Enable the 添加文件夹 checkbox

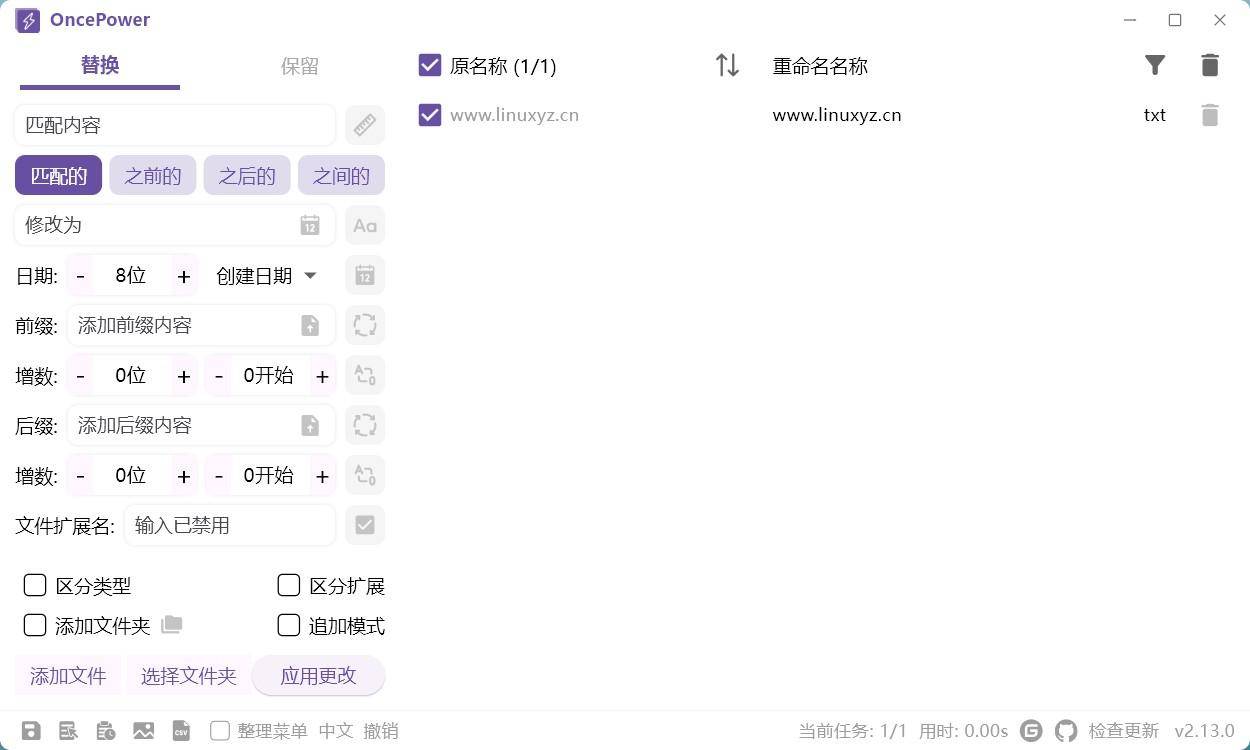pyautogui.click(x=35, y=625)
